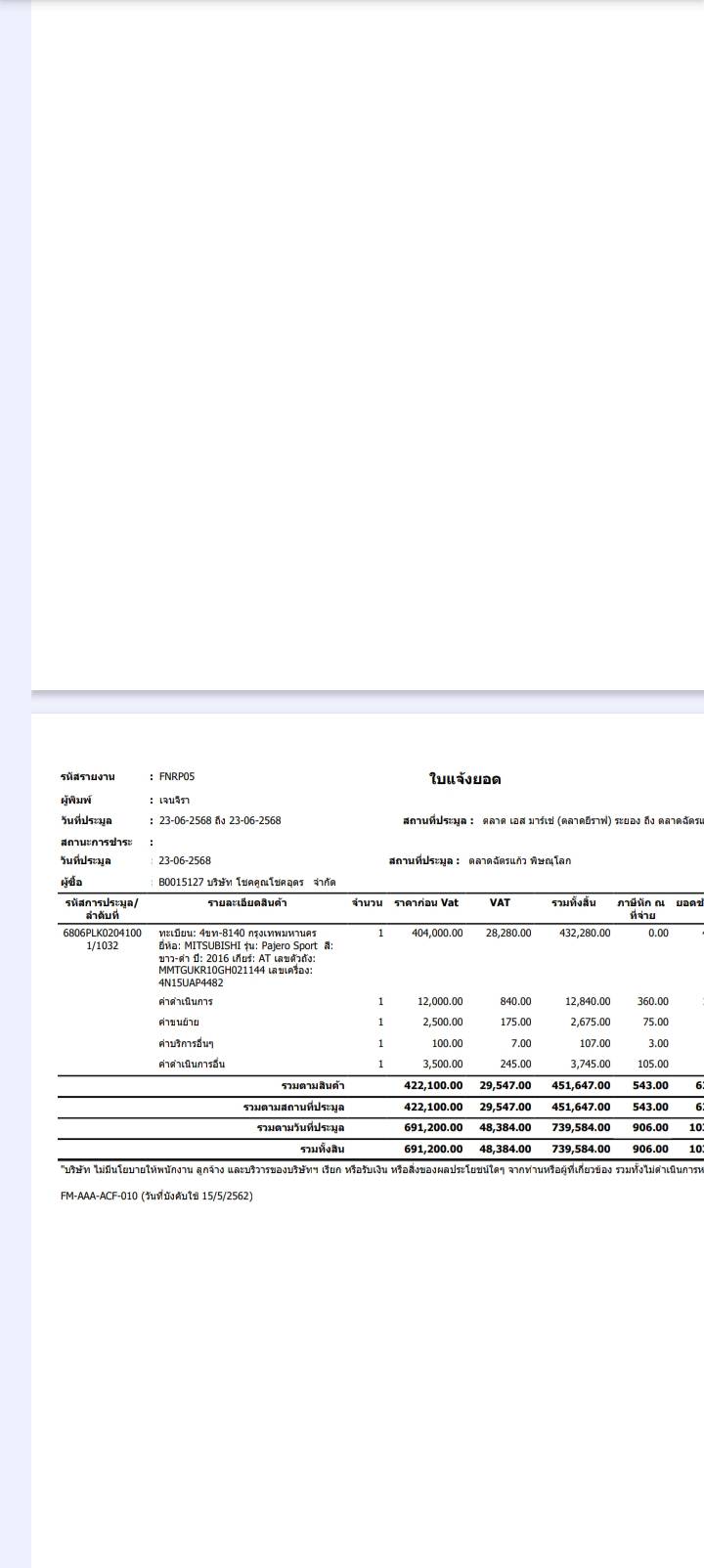Select the total 432,280.00
Screen dimensions: 704x1568
(585, 934)
